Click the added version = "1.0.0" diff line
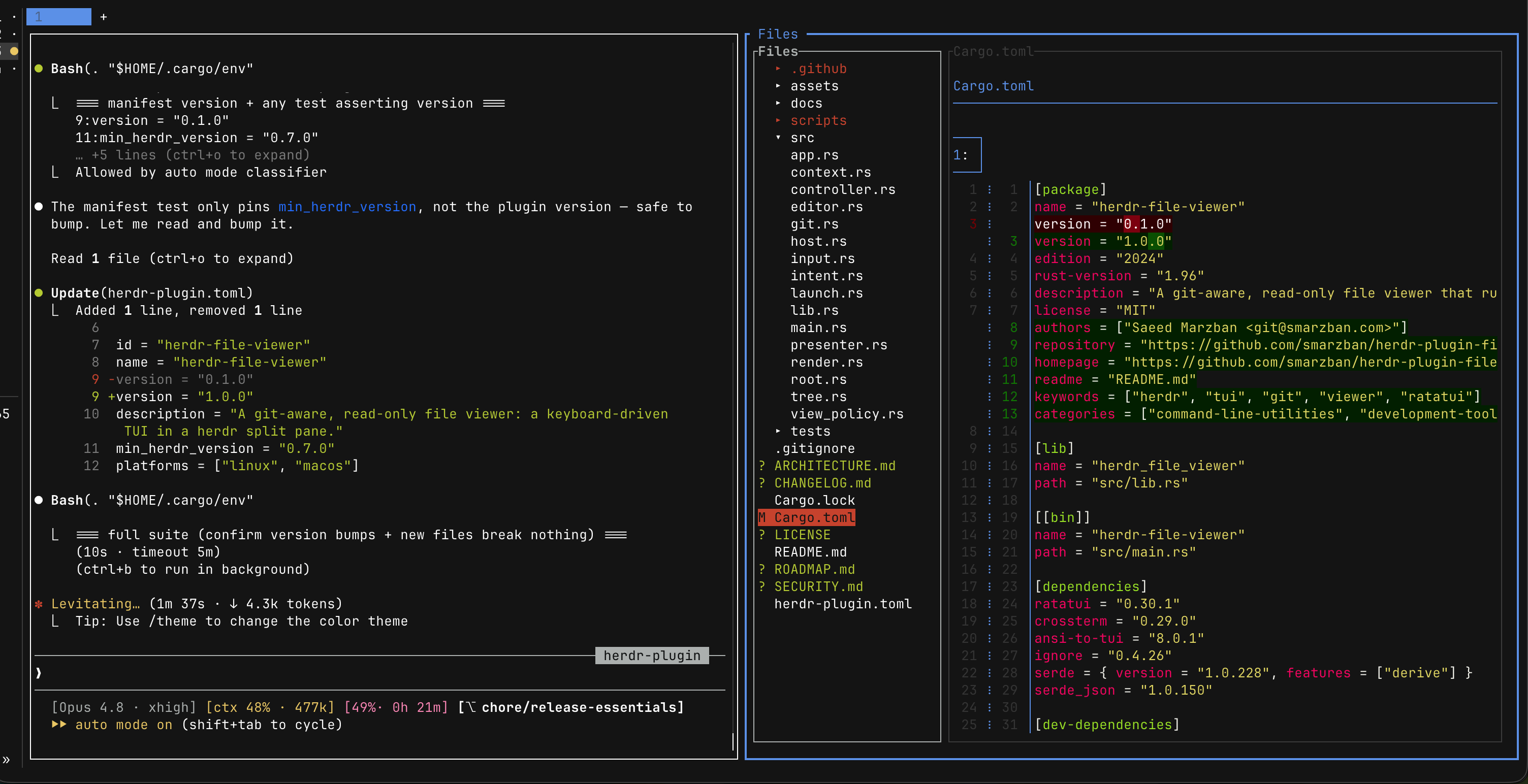1528x784 pixels. pyautogui.click(x=1103, y=241)
